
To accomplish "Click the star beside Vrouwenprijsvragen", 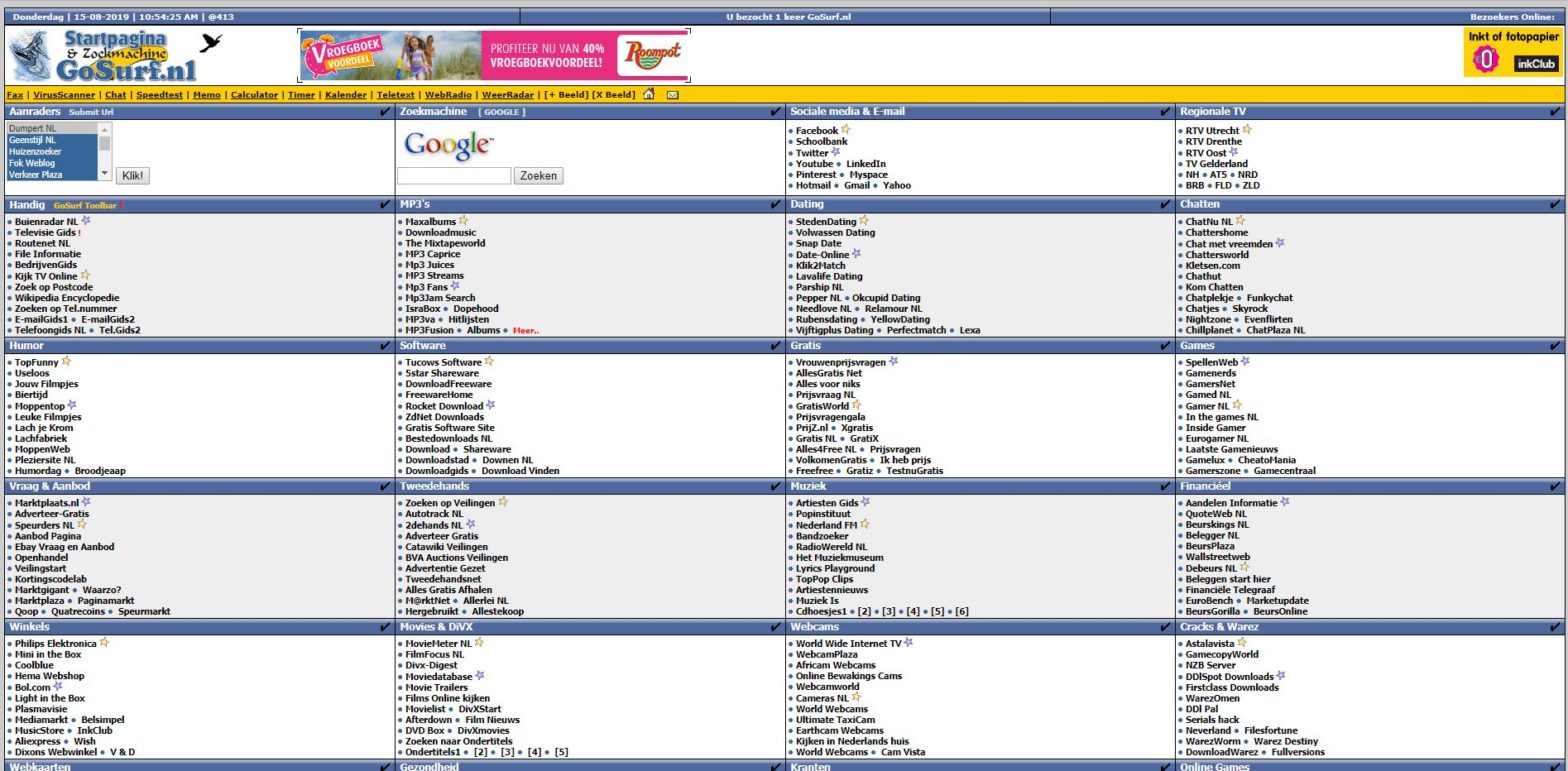I will pyautogui.click(x=894, y=362).
